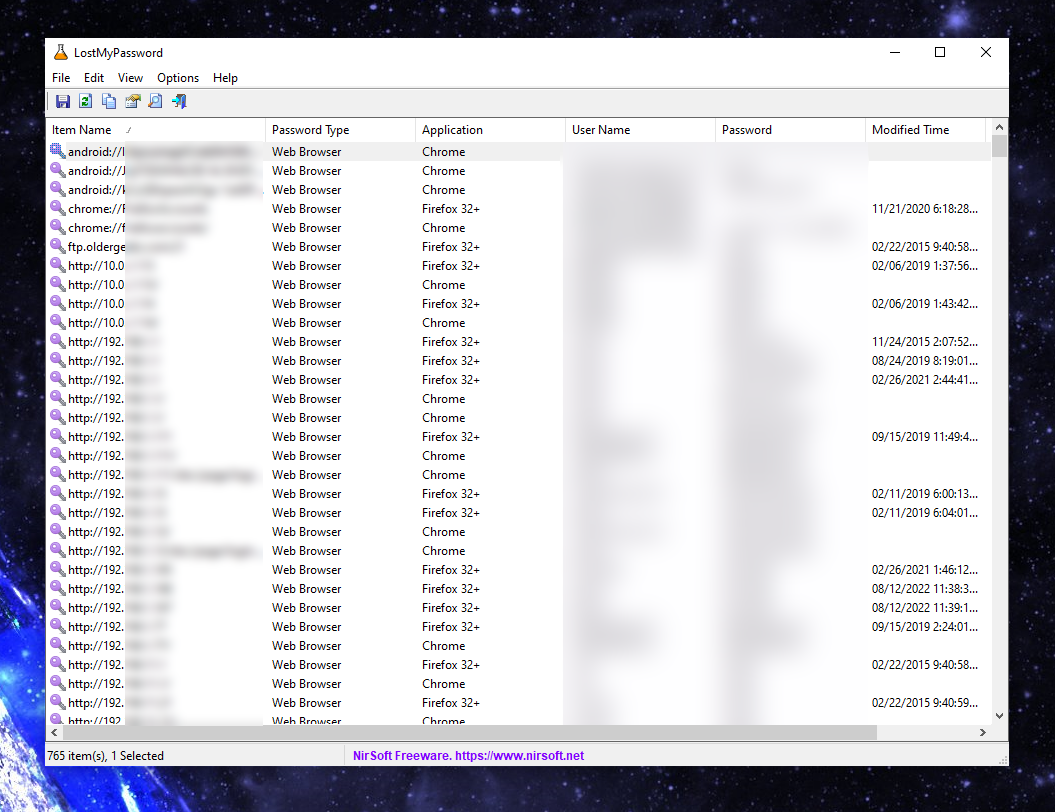
Task: Click the vertical scrollbar up arrow
Action: [x=999, y=127]
